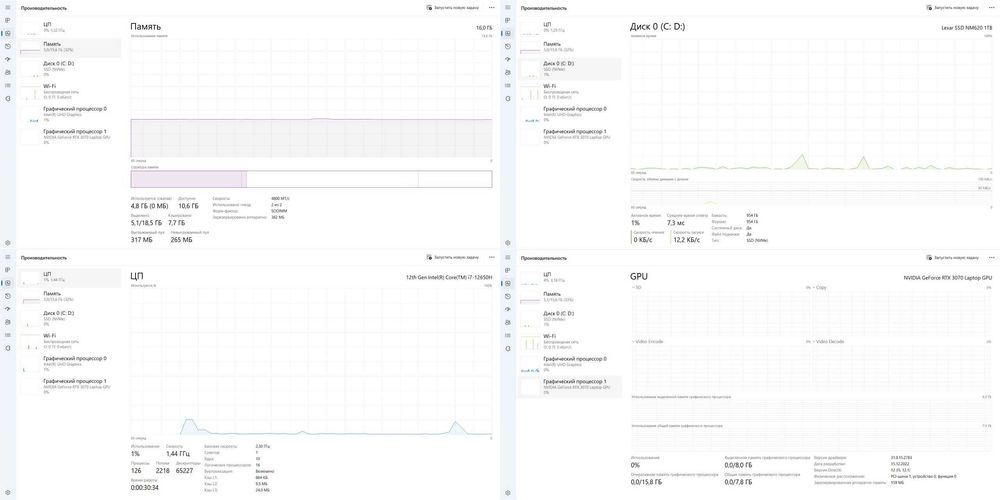The width and height of the screenshot is (1000, 500).
Task: Open Startup apps icon in Диск 0 window
Action: pos(508,59)
